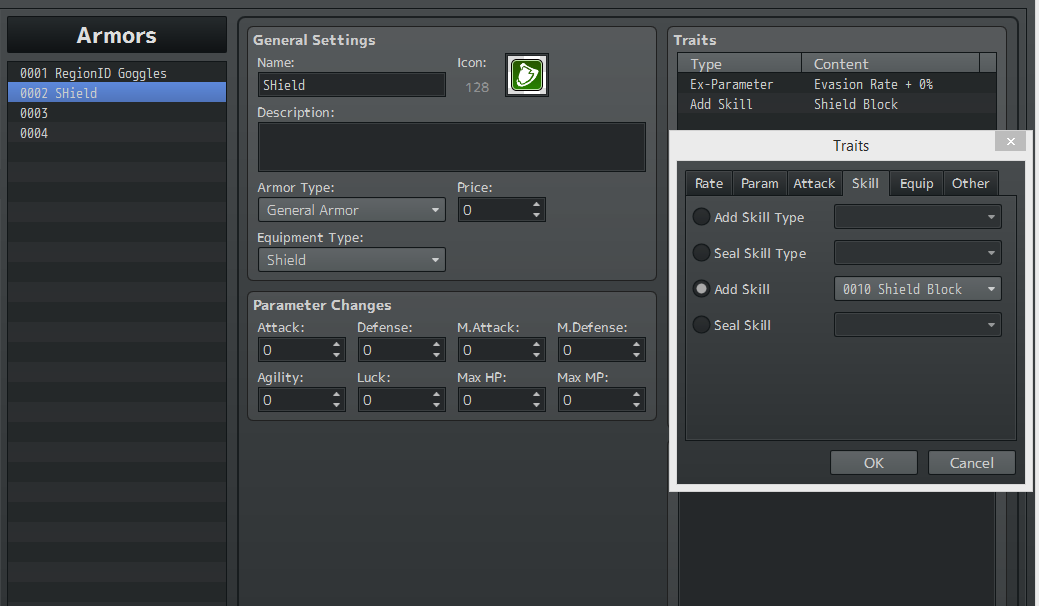Image resolution: width=1039 pixels, height=606 pixels.
Task: Click the icon index number 128
Action: 477,87
